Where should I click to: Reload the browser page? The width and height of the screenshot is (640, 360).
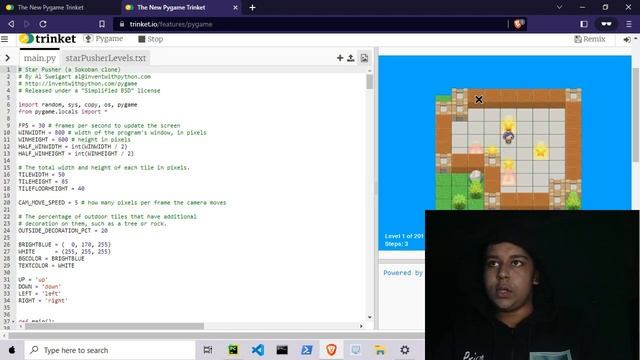click(x=43, y=24)
